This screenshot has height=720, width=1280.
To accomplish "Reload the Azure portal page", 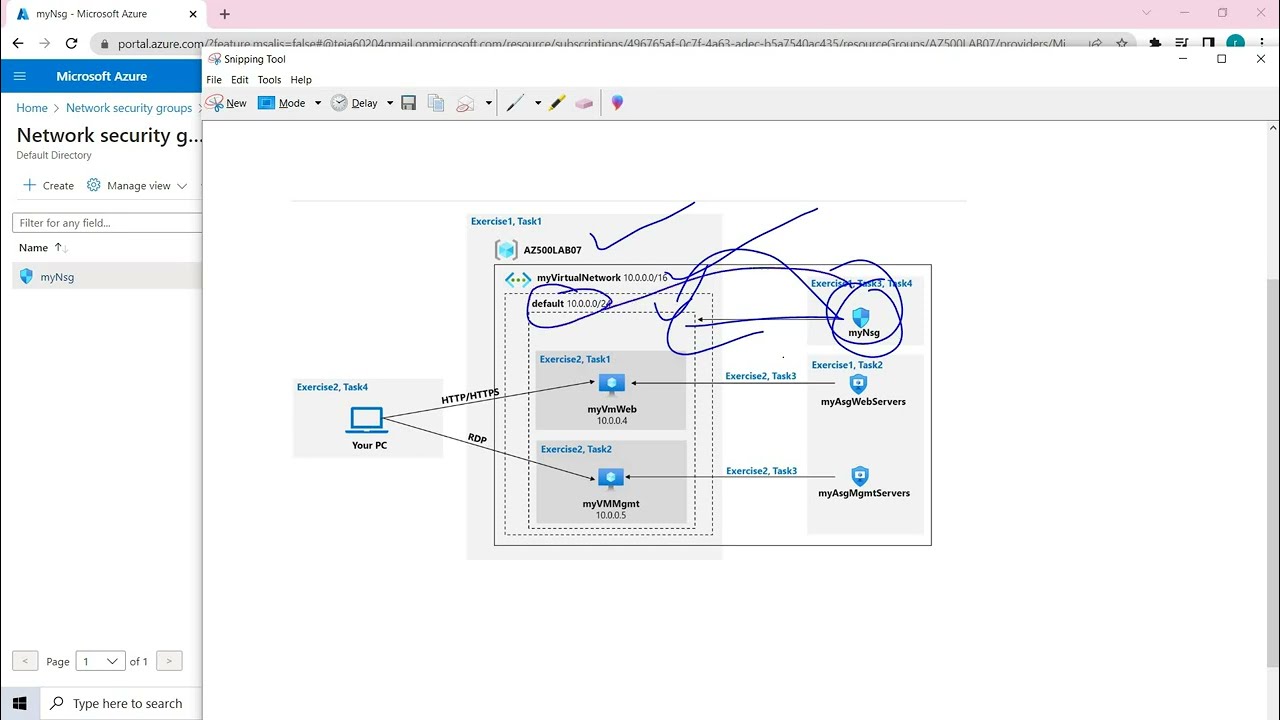I will click(71, 43).
